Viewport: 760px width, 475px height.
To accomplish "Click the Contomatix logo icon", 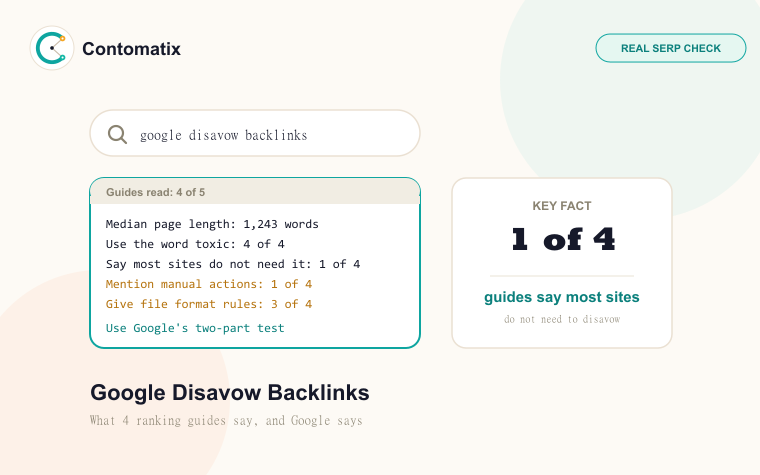I will pos(52,48).
